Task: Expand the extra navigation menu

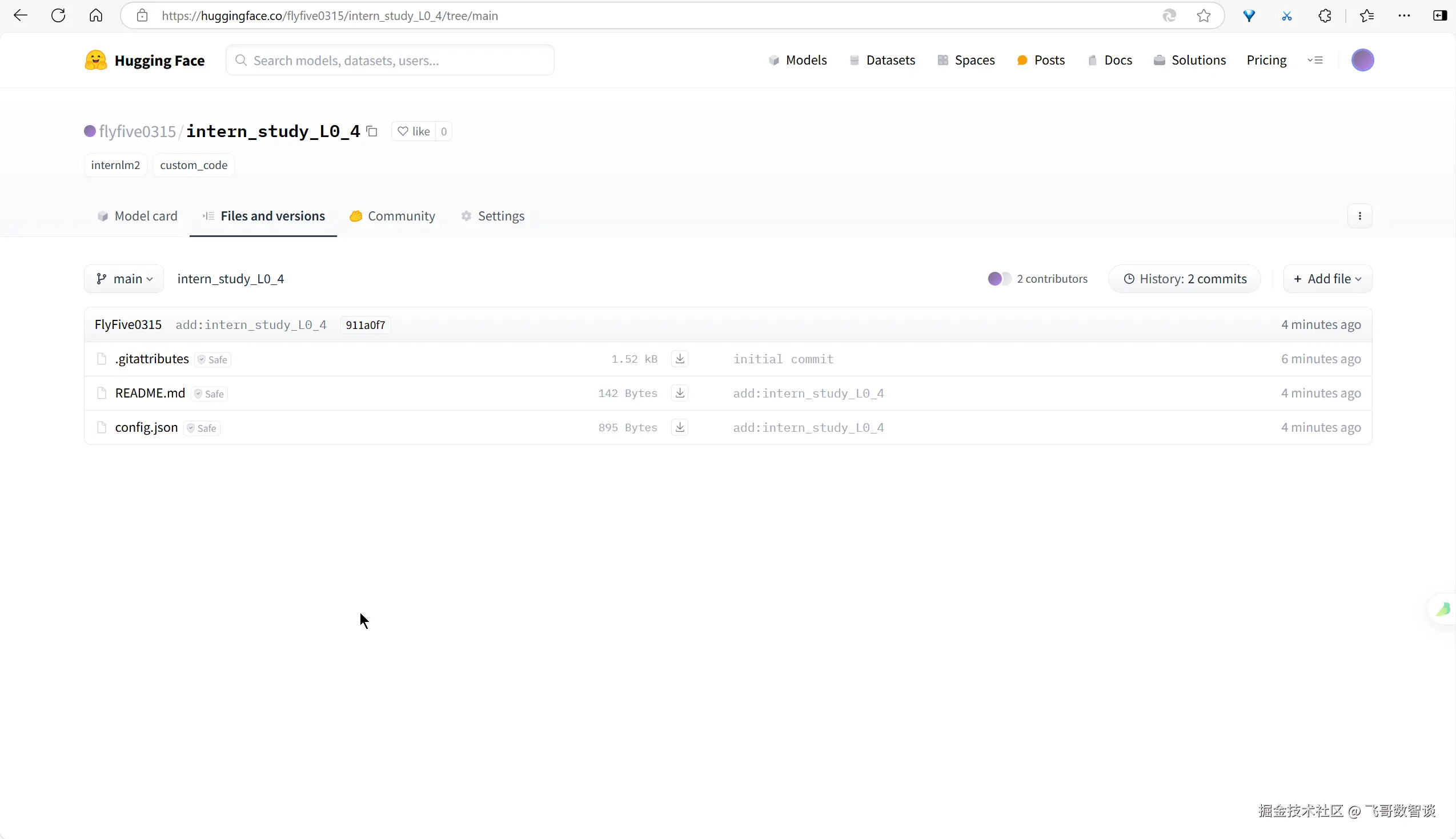Action: click(x=1315, y=60)
